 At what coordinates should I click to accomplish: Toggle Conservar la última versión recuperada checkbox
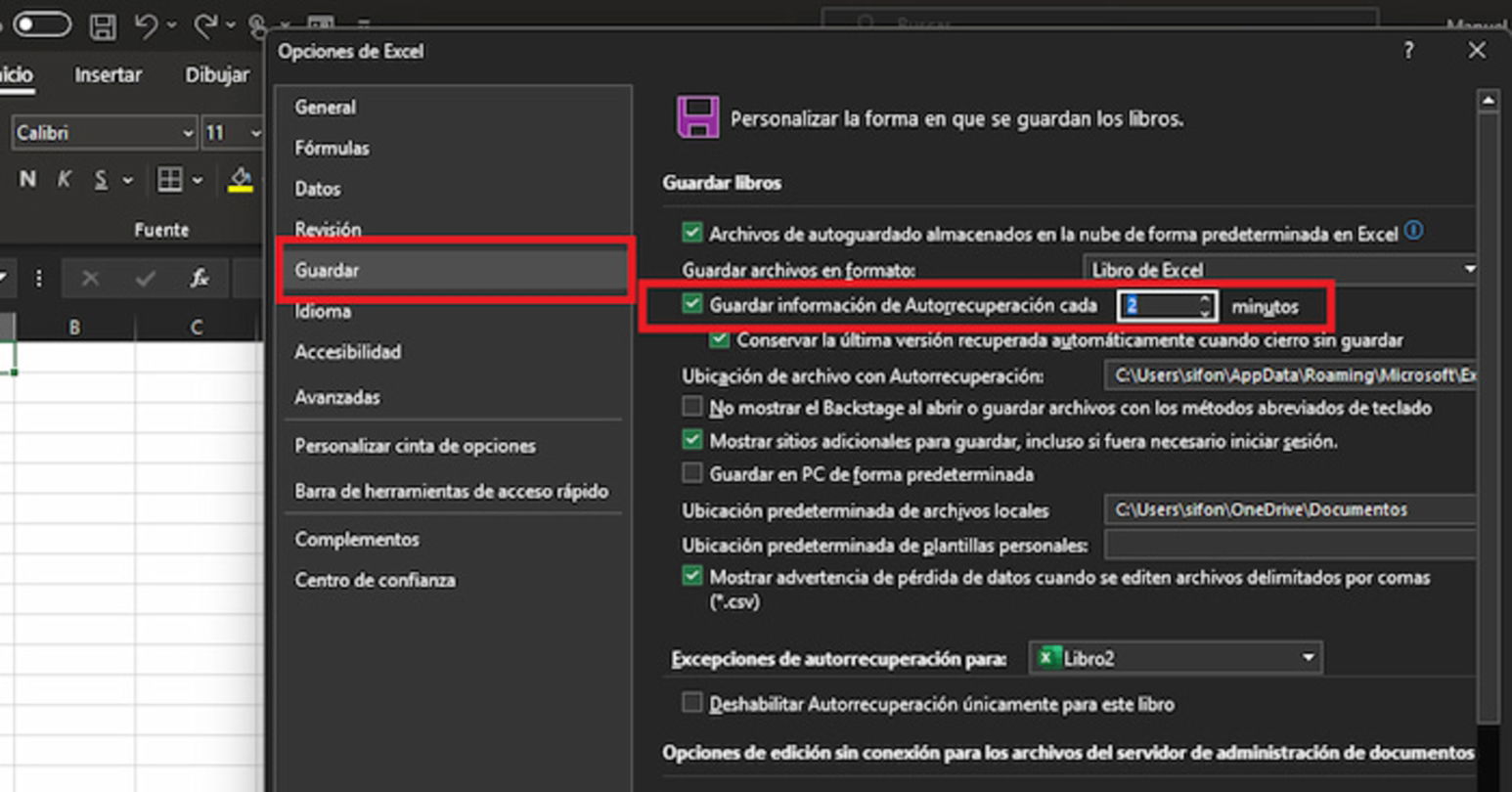720,340
